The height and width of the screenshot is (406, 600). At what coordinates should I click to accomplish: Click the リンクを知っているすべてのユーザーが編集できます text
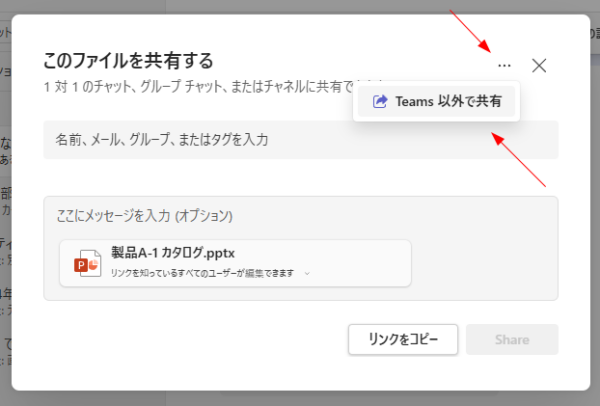coord(202,273)
